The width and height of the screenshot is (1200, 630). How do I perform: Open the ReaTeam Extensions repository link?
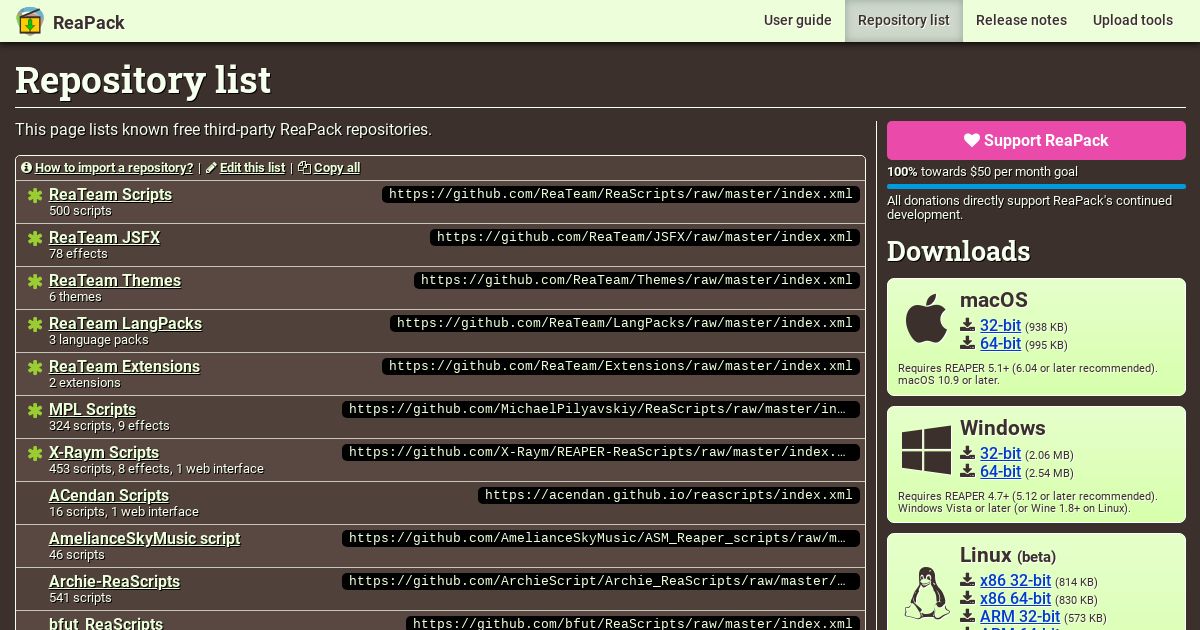[124, 367]
